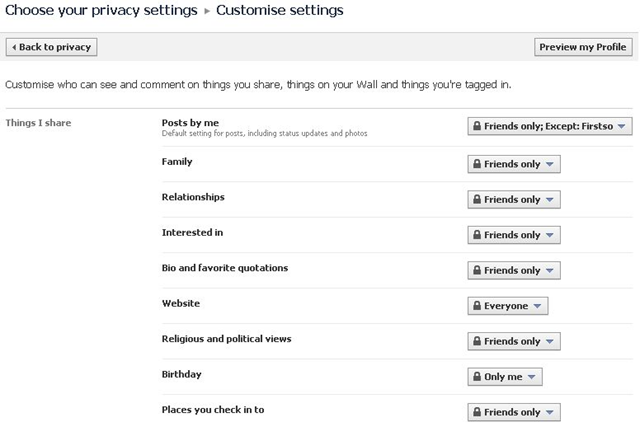Screen dimensions: 640x427
Task: Click lock icon in Birthday Only me dropdown
Action: 477,376
